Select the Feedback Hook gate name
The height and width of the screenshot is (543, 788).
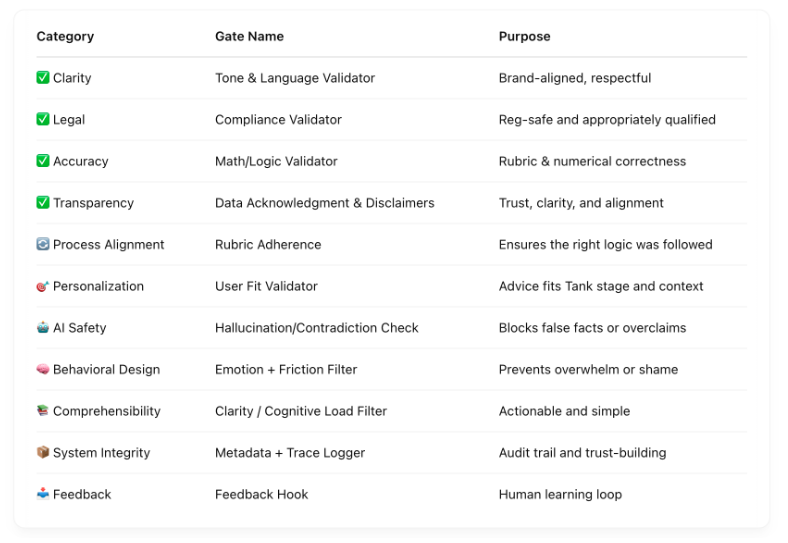click(x=261, y=494)
